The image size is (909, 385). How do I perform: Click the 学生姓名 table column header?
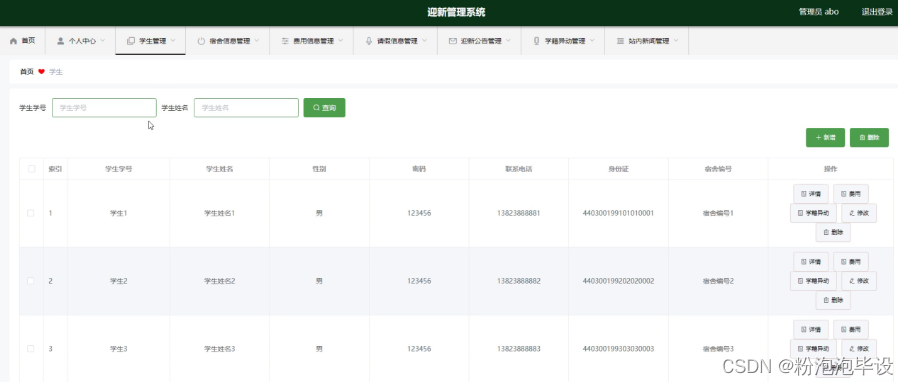point(219,169)
